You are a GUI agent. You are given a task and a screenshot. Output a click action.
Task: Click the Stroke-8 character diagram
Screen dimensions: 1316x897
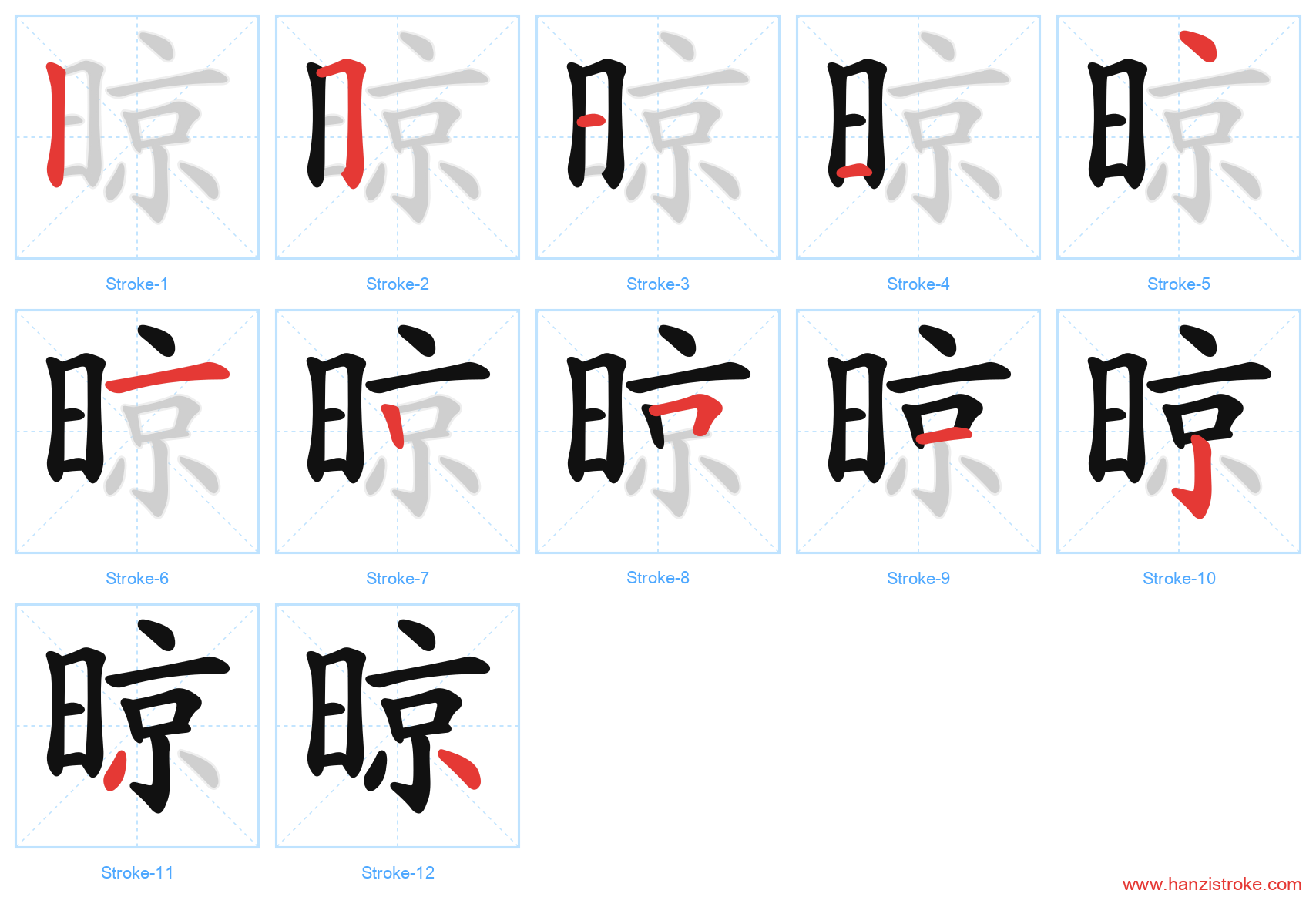(658, 432)
